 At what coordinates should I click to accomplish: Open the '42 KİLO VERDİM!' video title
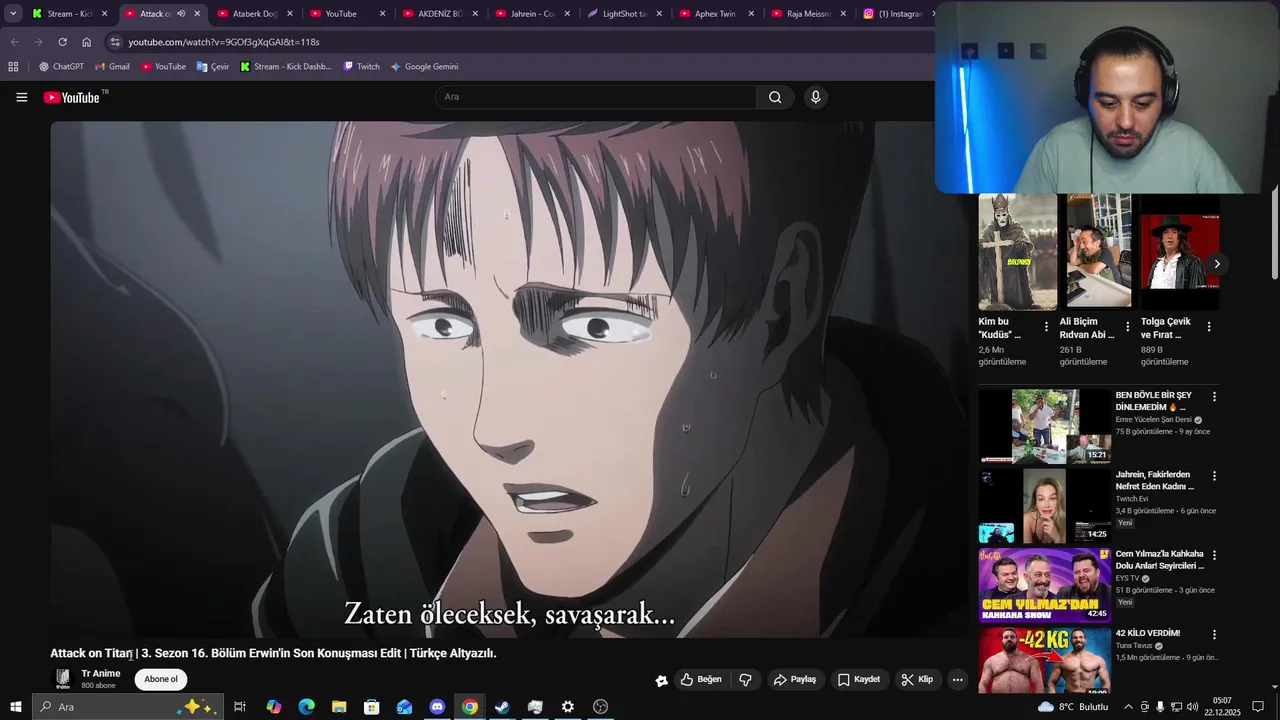coord(1148,633)
